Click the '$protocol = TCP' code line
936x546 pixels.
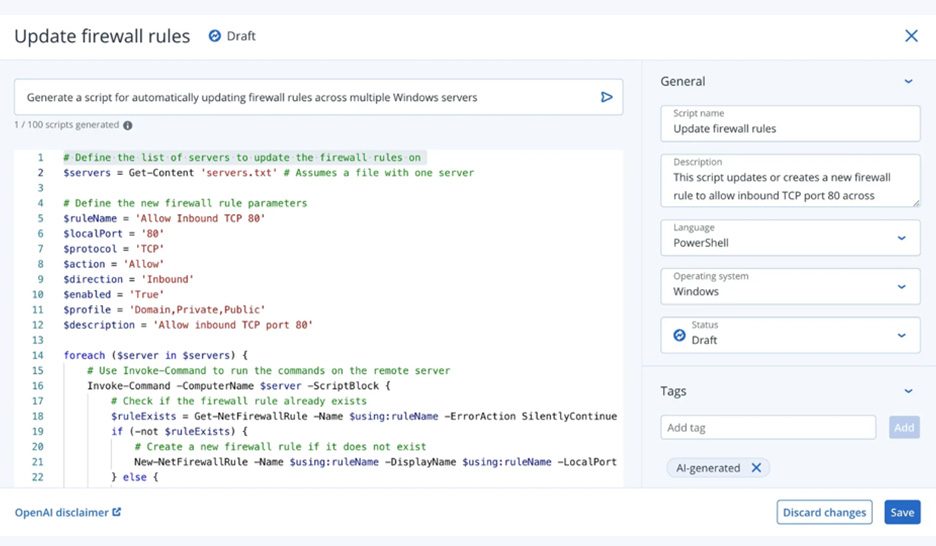pyautogui.click(x=113, y=249)
